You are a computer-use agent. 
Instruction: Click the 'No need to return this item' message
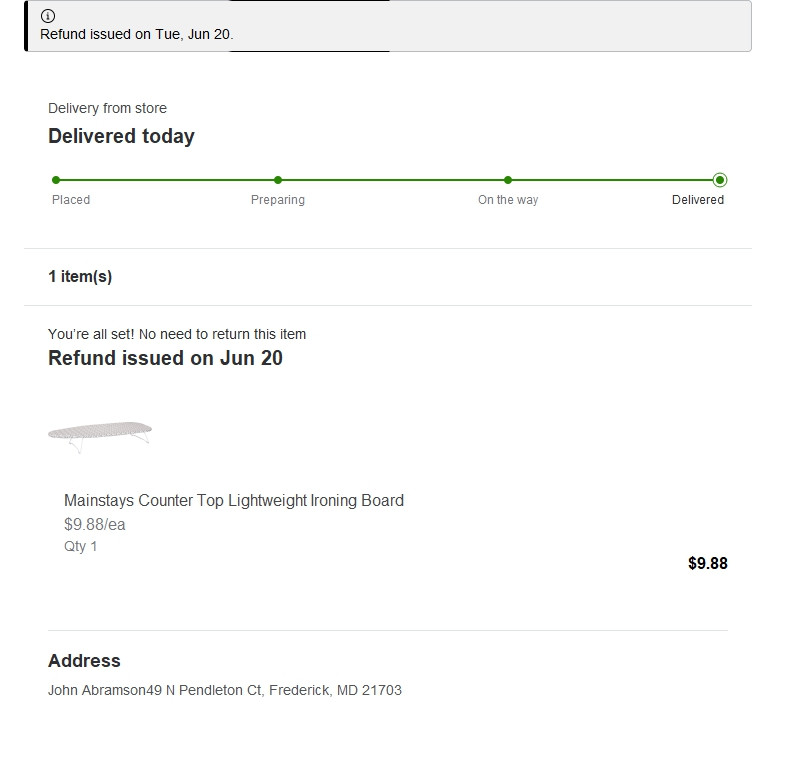click(x=177, y=334)
